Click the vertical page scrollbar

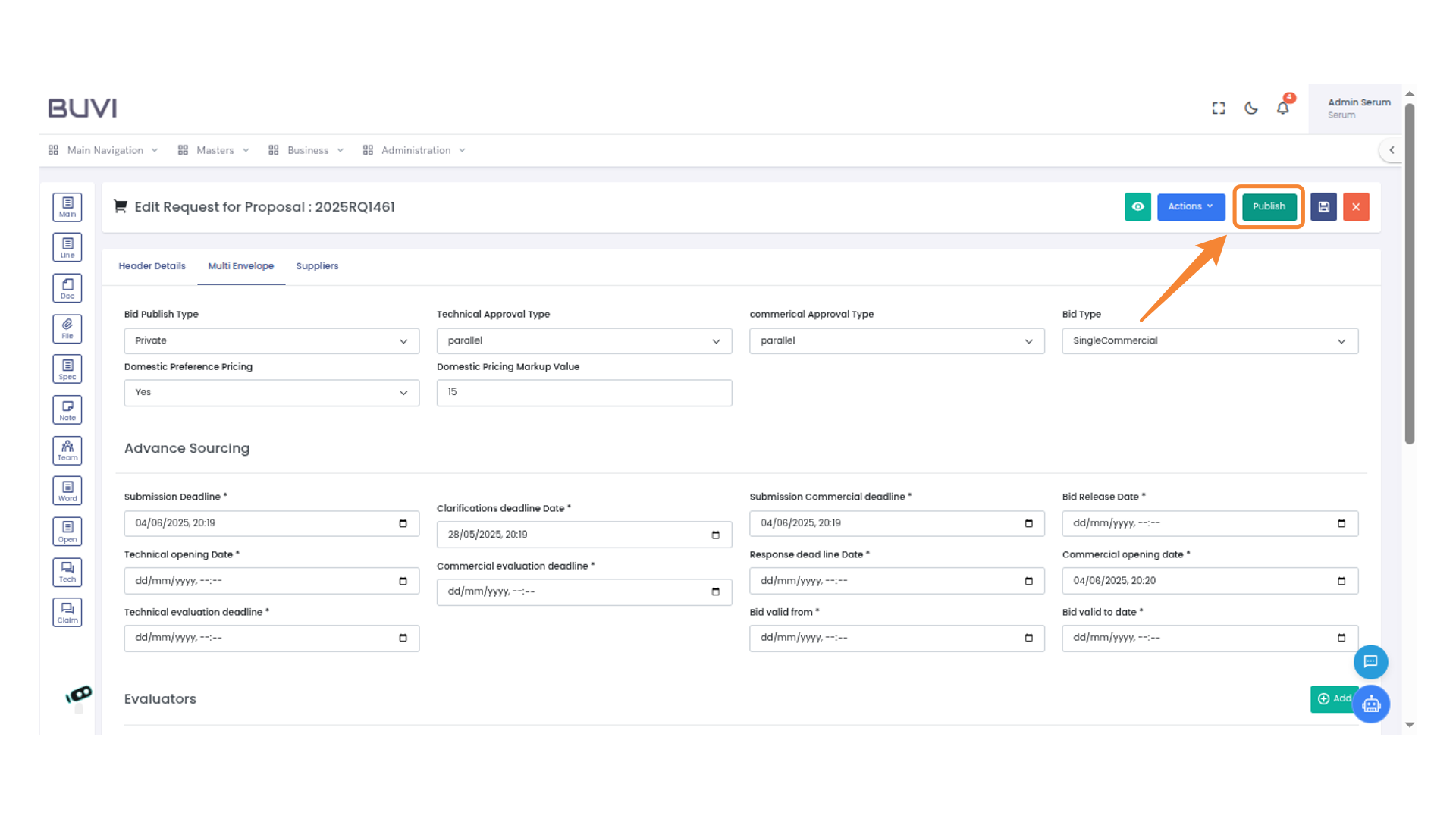pos(1410,273)
